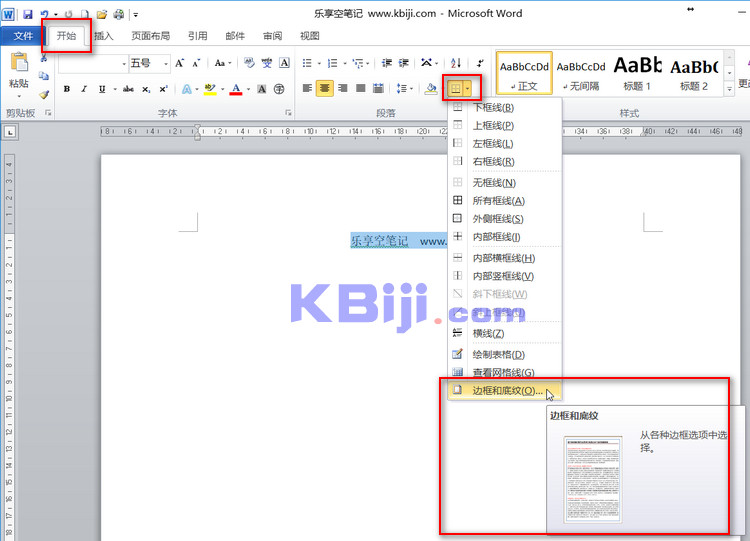Click the Subscript x₂ icon

click(146, 89)
